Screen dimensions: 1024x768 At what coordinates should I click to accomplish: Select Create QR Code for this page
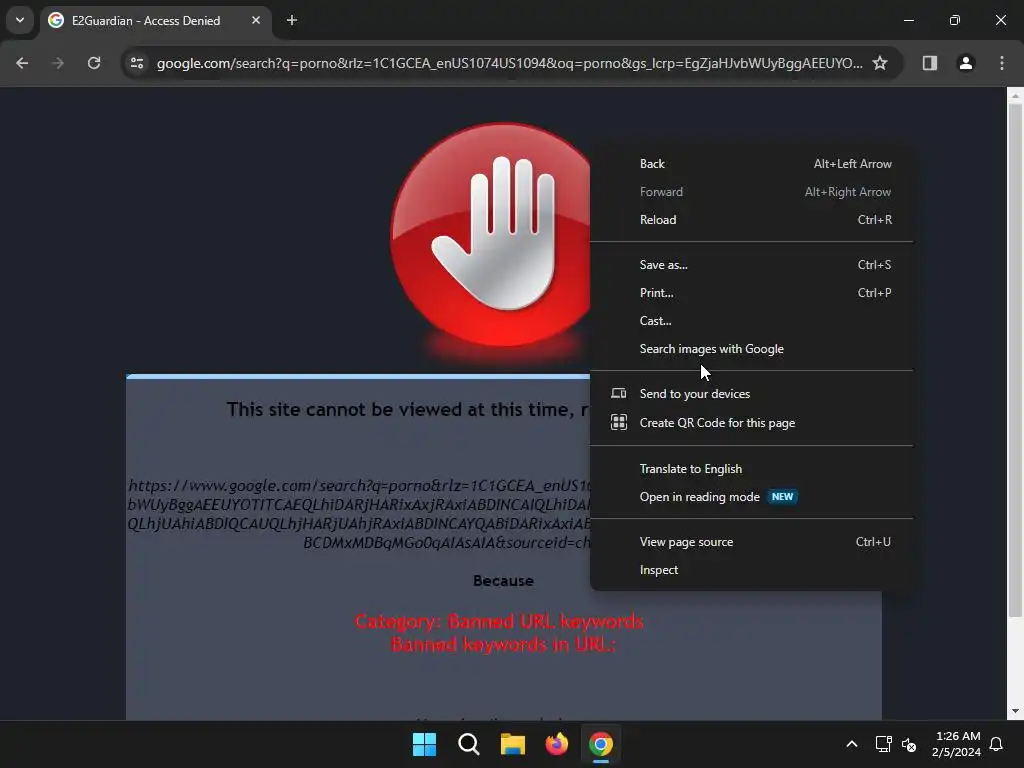(752, 423)
